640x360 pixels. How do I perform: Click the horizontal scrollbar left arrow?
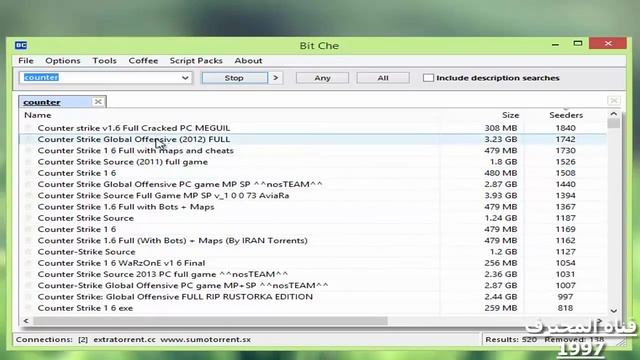point(26,321)
